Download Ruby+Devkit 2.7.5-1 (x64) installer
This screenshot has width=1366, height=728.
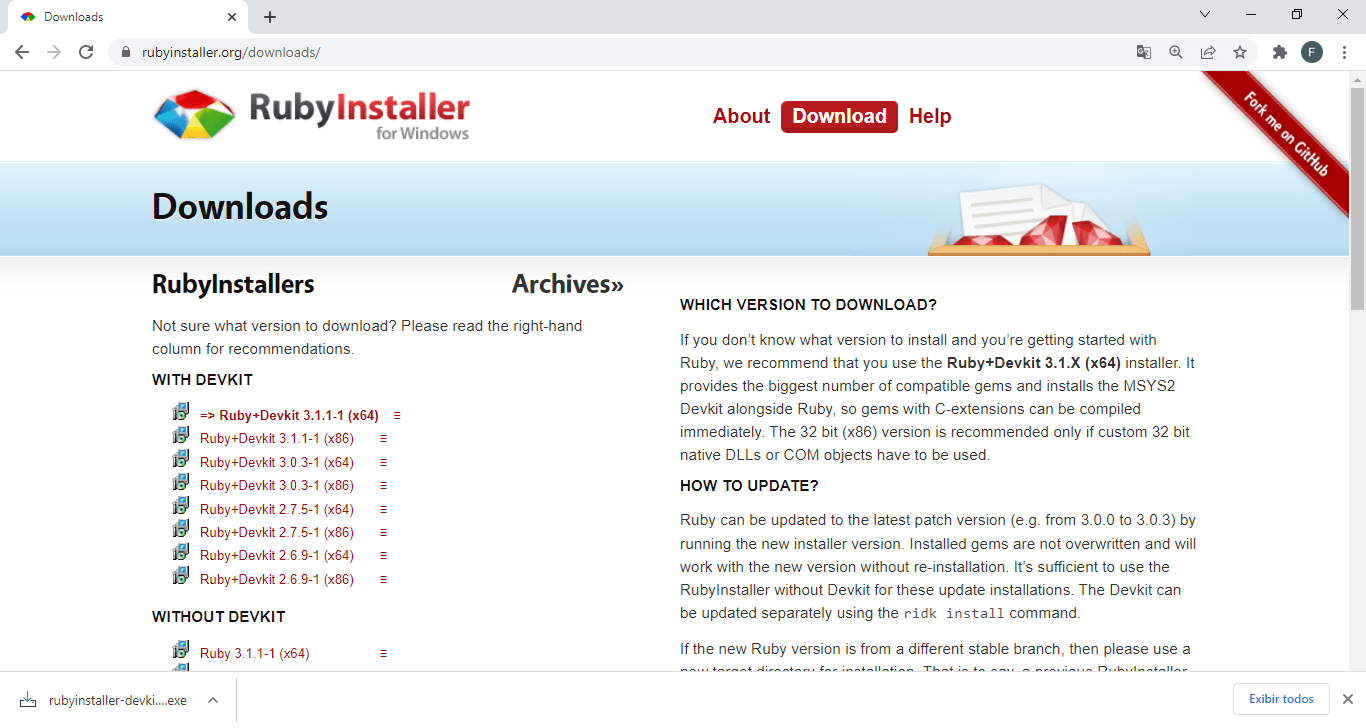click(x=277, y=509)
